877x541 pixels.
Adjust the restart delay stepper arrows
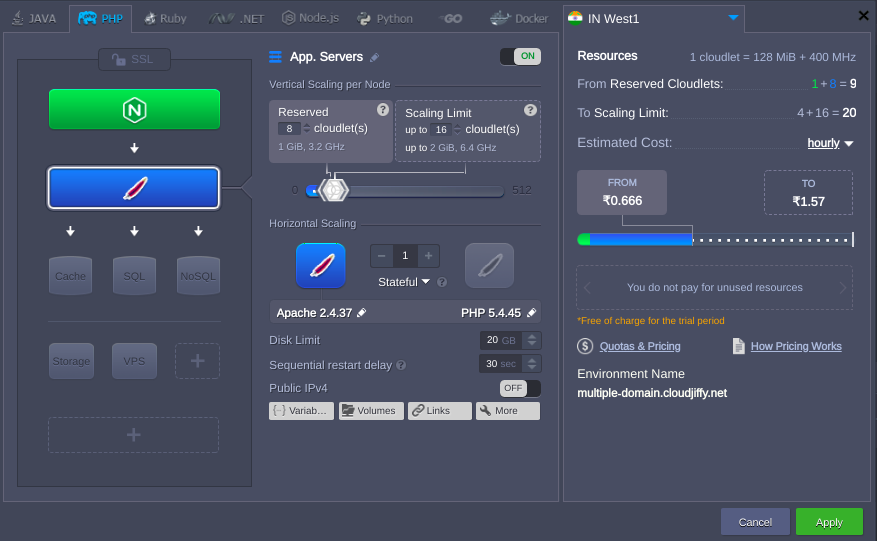(532, 364)
